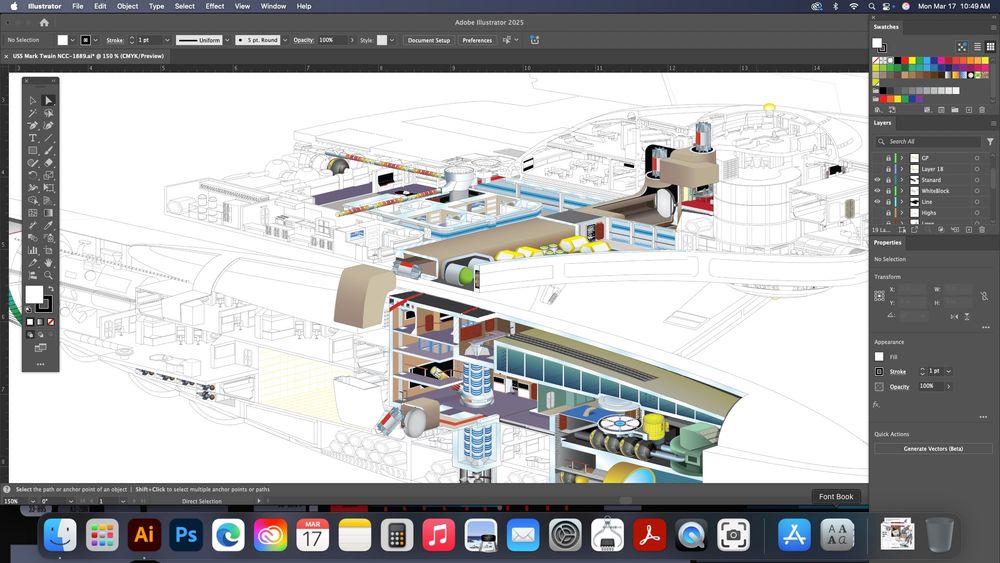Open the brush definition '5 pt. Round' dropdown
Viewport: 1000px width, 563px height.
(x=285, y=40)
